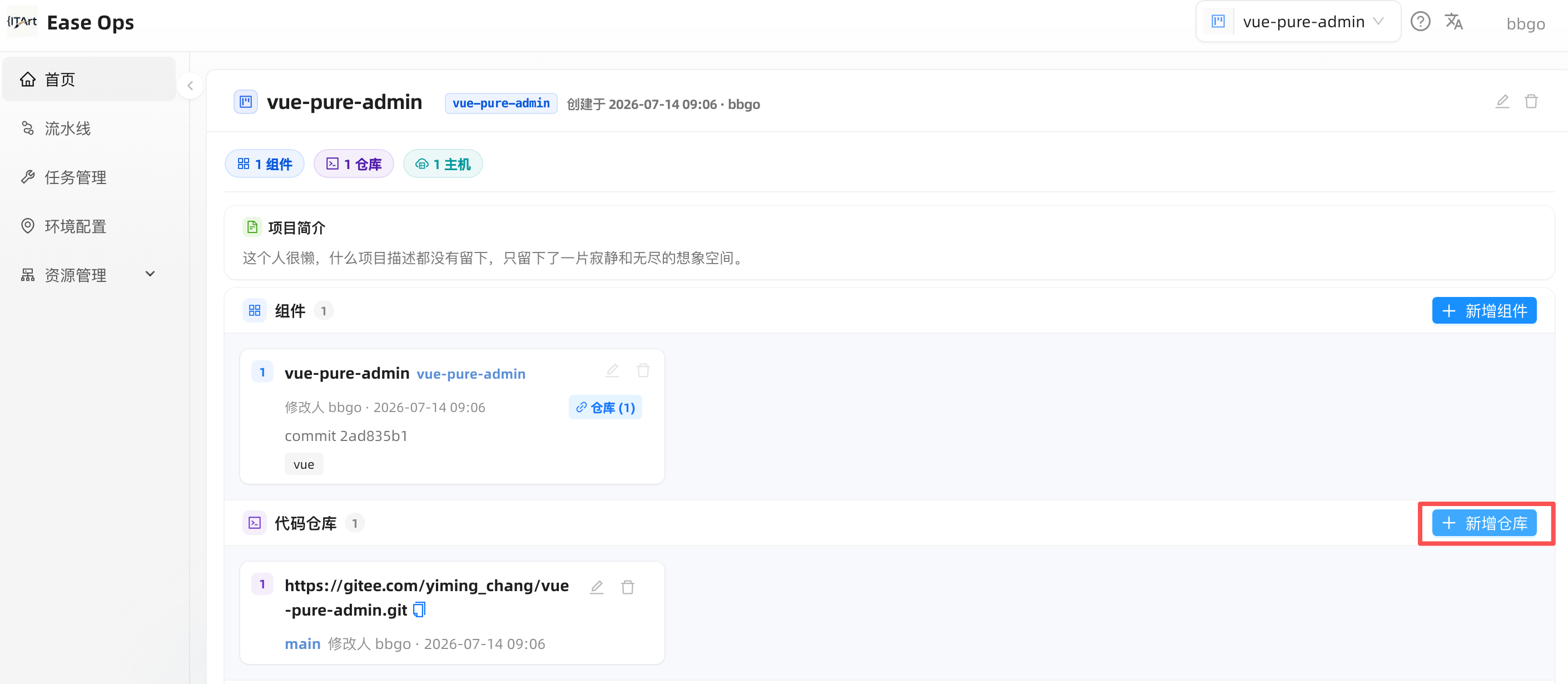Open the 仓库 (1) link badge

[x=605, y=407]
